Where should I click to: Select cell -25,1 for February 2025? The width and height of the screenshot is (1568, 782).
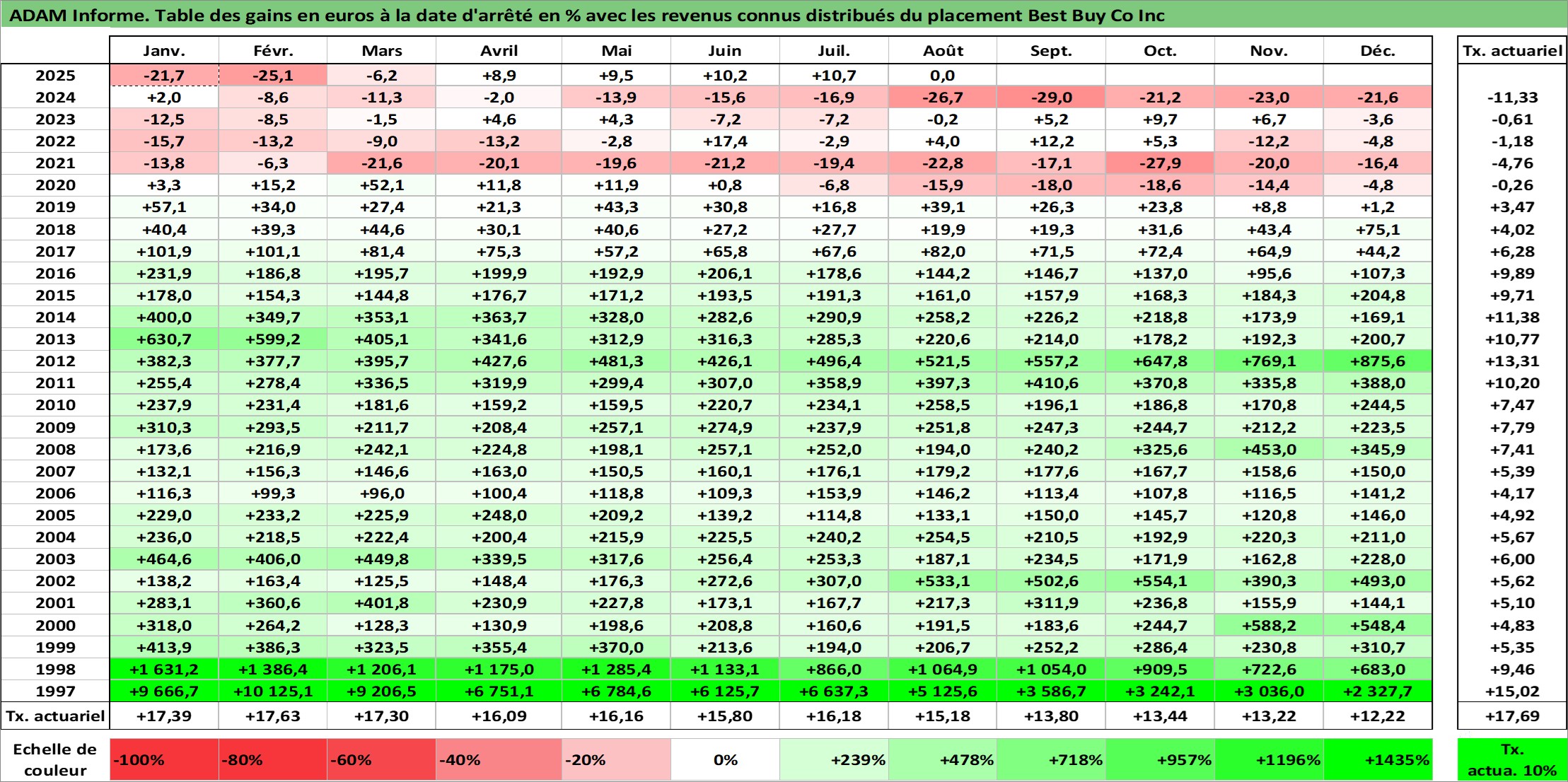pos(273,76)
